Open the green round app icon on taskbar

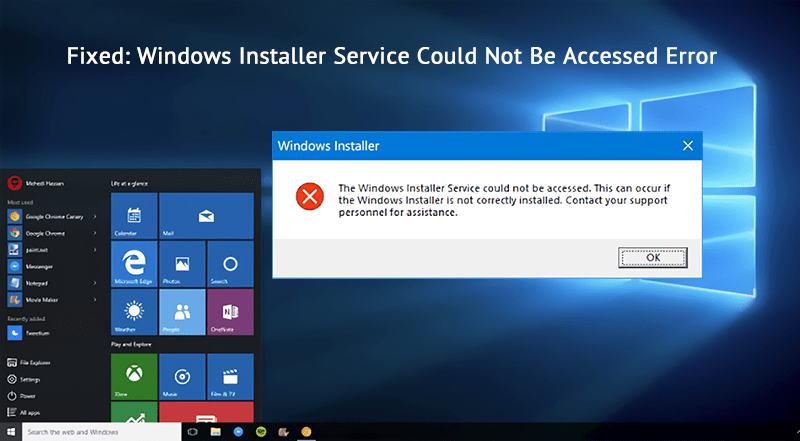point(261,432)
